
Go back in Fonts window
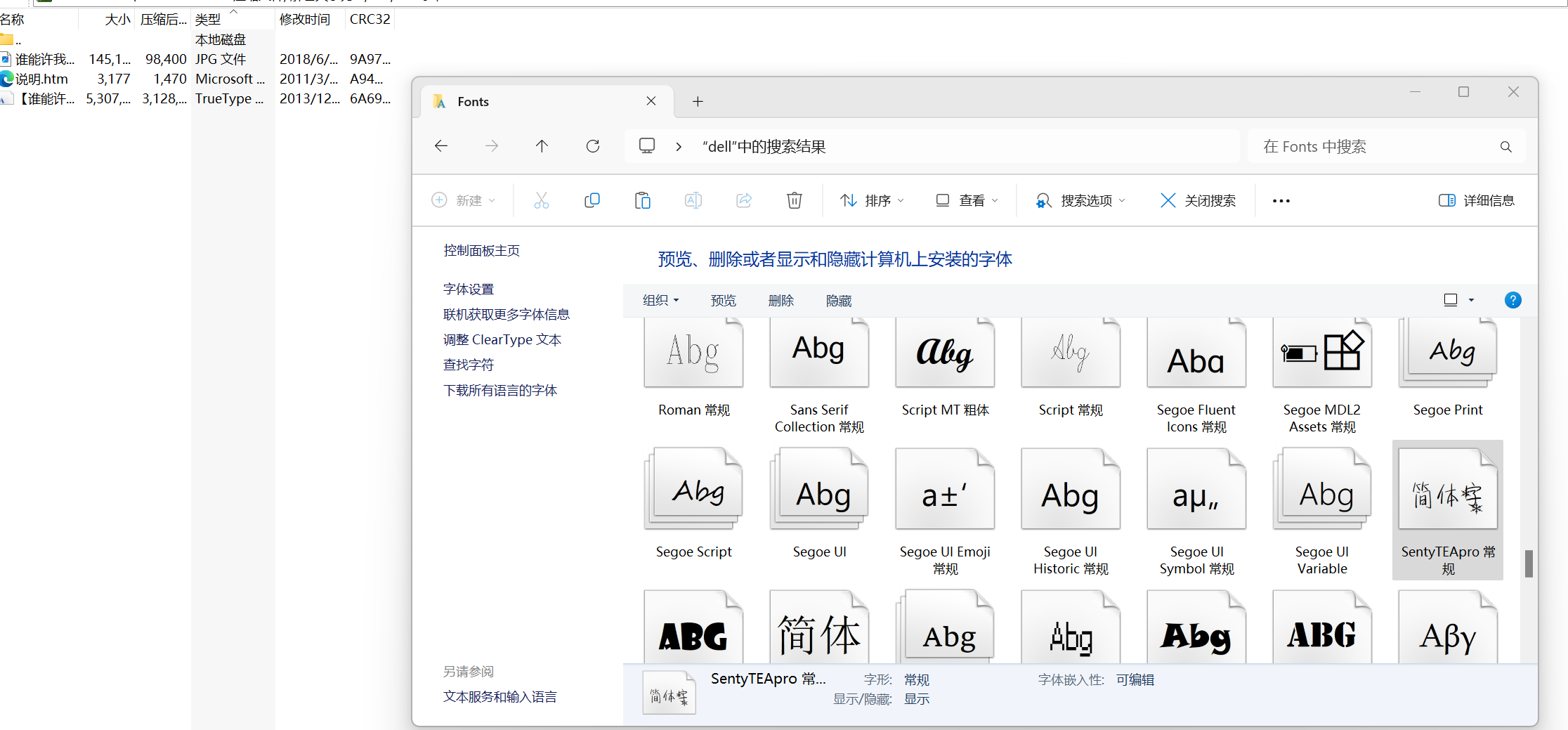pyautogui.click(x=441, y=146)
